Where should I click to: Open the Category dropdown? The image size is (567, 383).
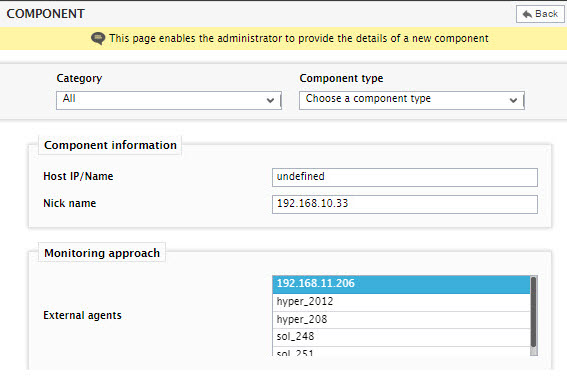point(169,100)
